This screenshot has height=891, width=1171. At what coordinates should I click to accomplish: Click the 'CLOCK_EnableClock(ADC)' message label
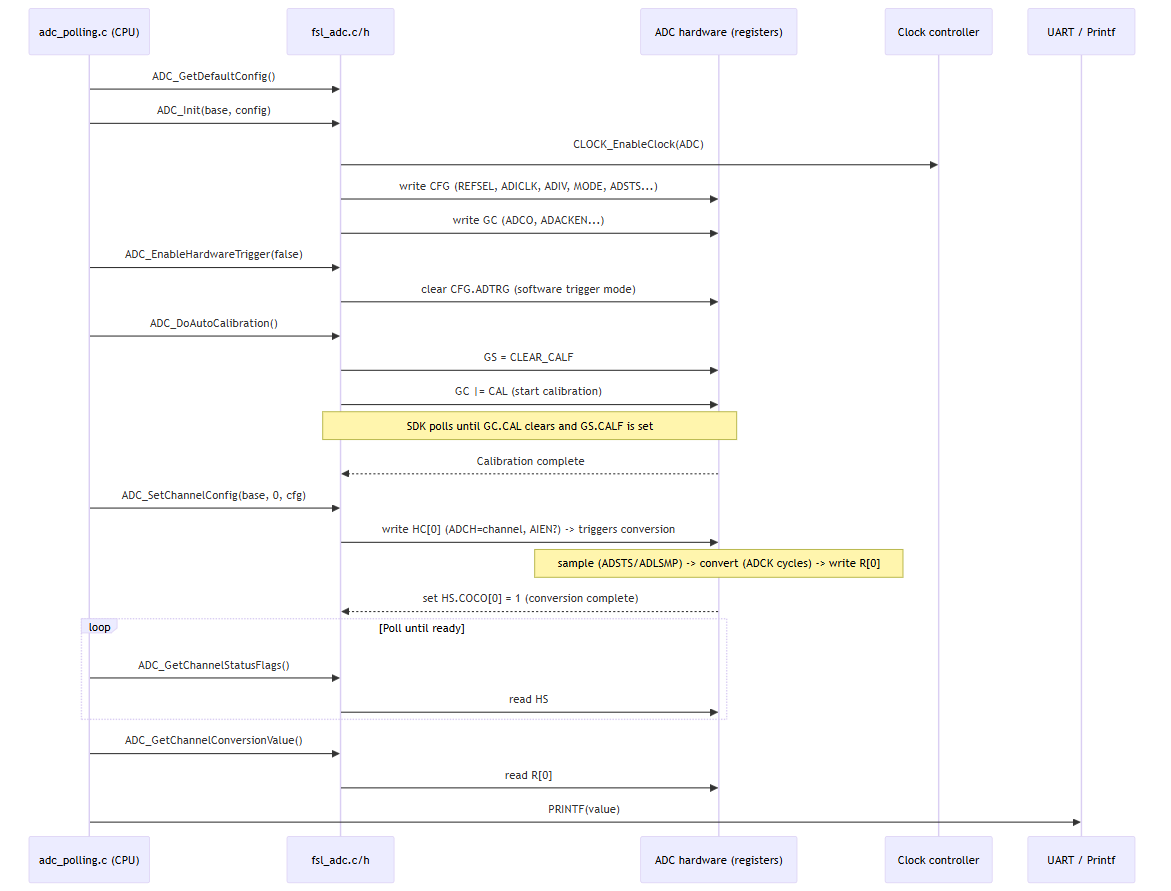pos(638,144)
